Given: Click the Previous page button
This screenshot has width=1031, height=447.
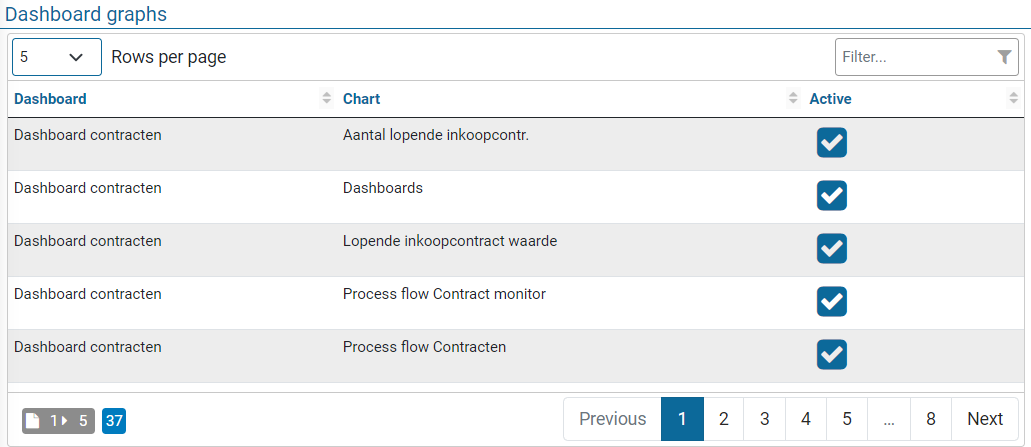Looking at the screenshot, I should click(x=612, y=419).
